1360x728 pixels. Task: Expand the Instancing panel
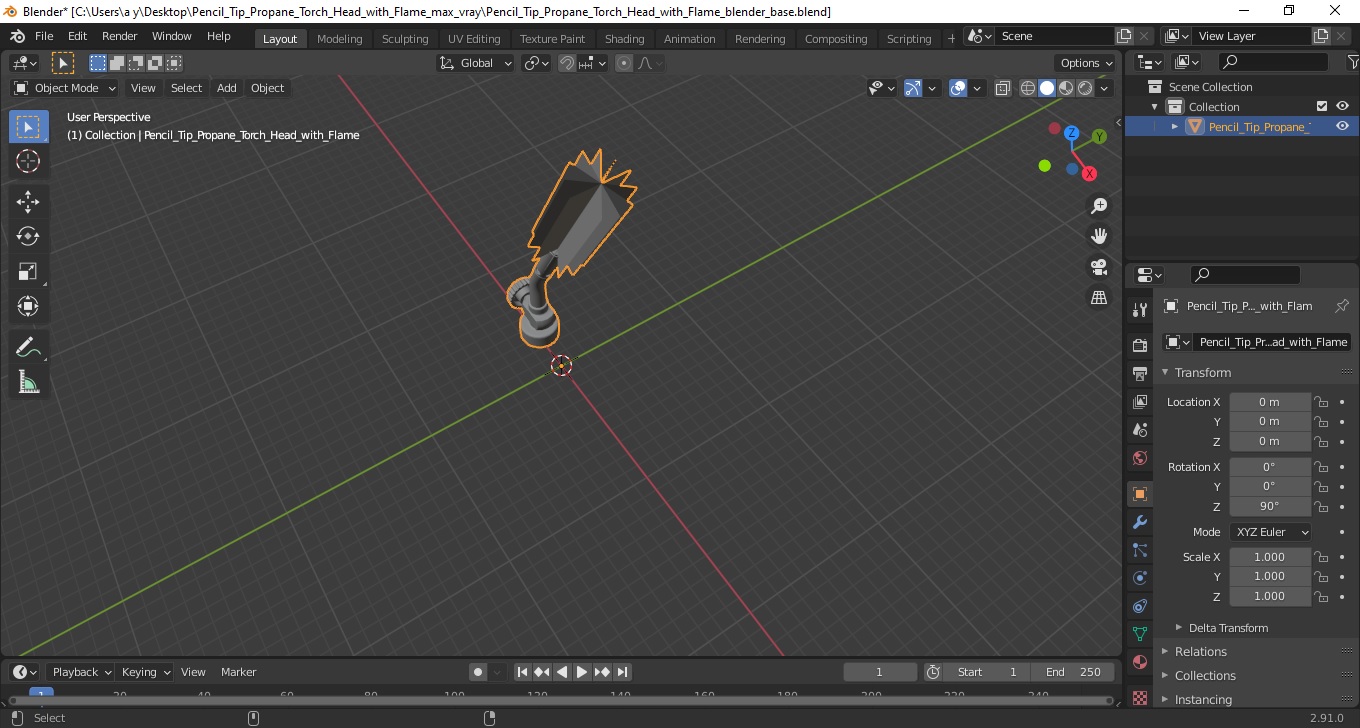(x=1203, y=699)
